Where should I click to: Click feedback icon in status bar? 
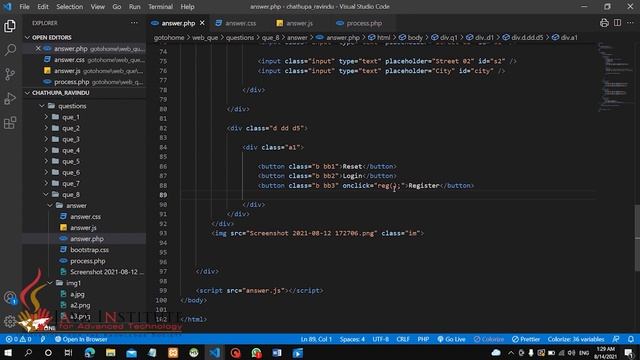[616, 339]
